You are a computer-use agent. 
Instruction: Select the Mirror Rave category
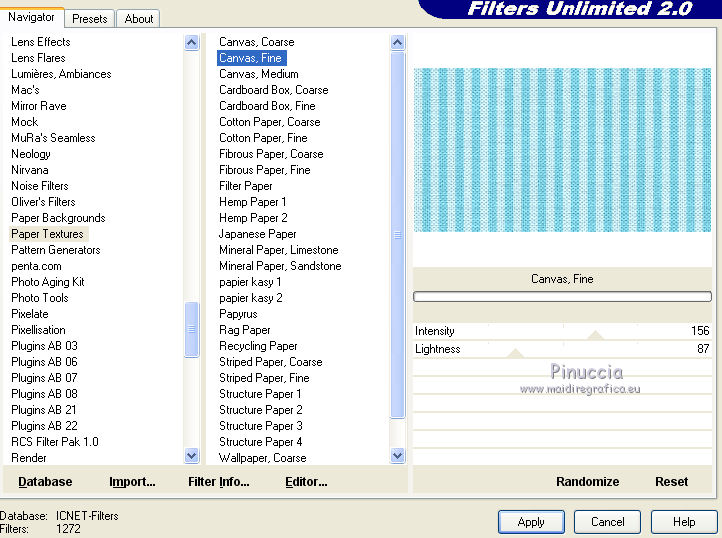(39, 106)
